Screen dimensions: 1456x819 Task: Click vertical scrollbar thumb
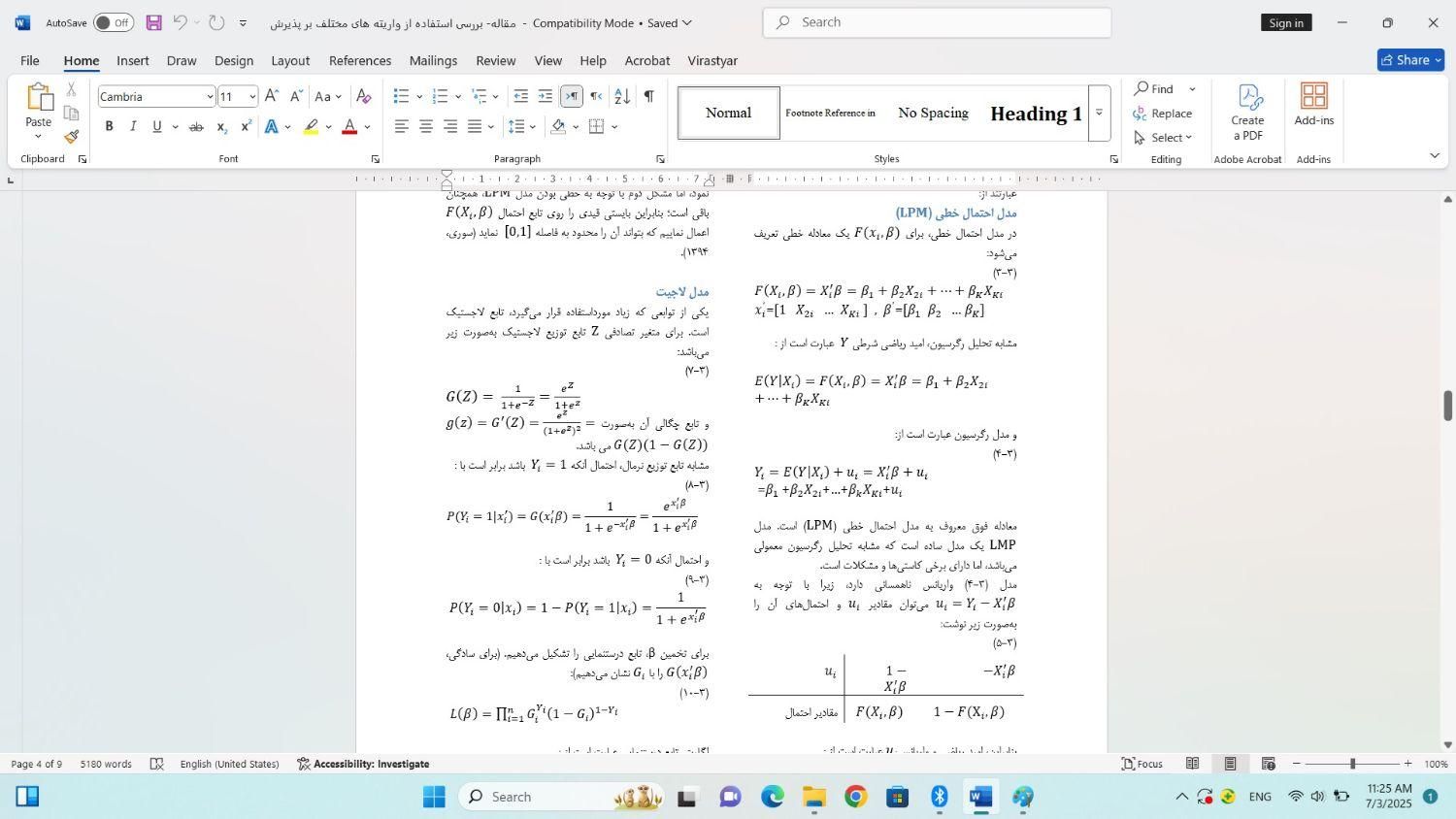point(1448,405)
